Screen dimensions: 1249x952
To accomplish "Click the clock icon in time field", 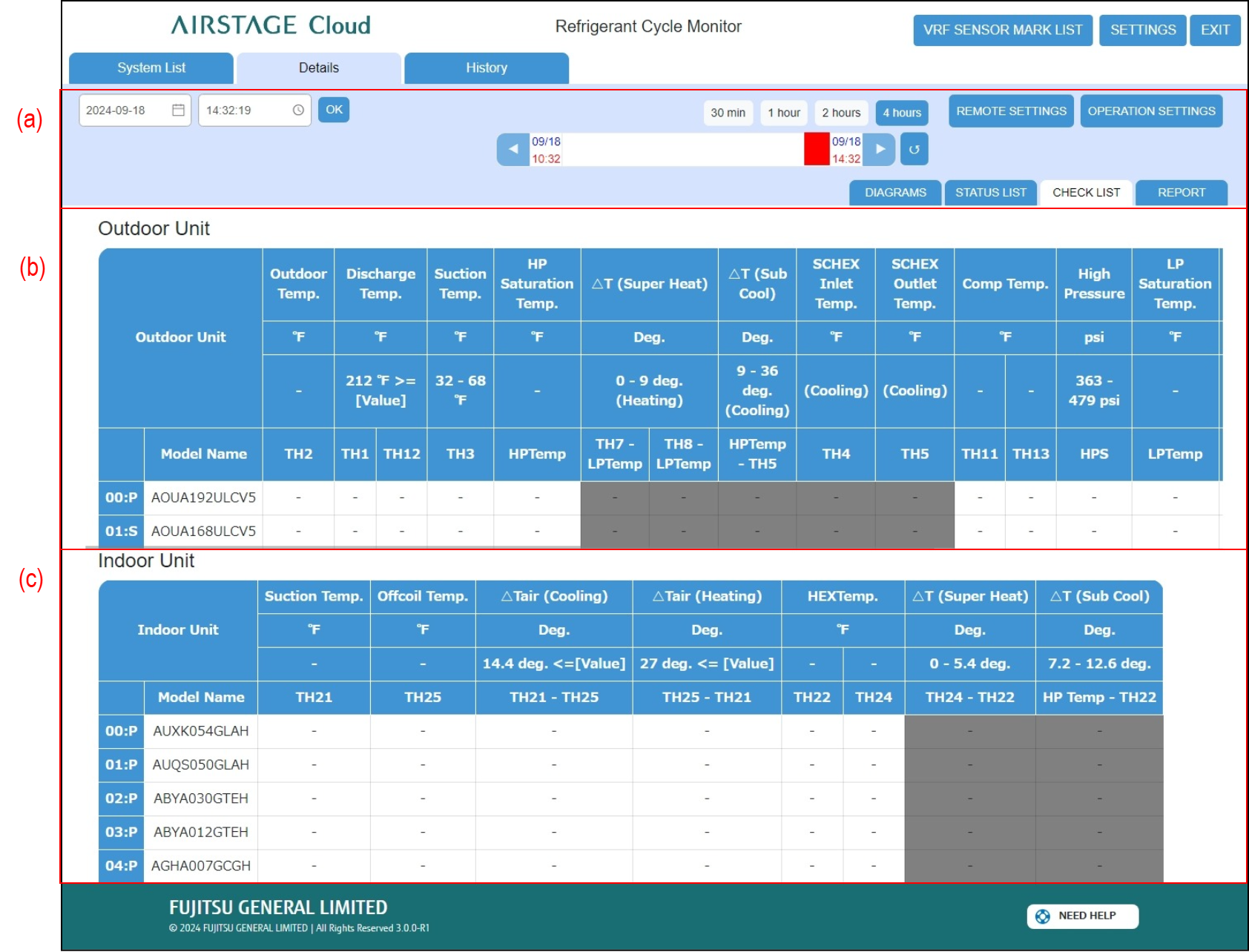I will click(x=298, y=110).
